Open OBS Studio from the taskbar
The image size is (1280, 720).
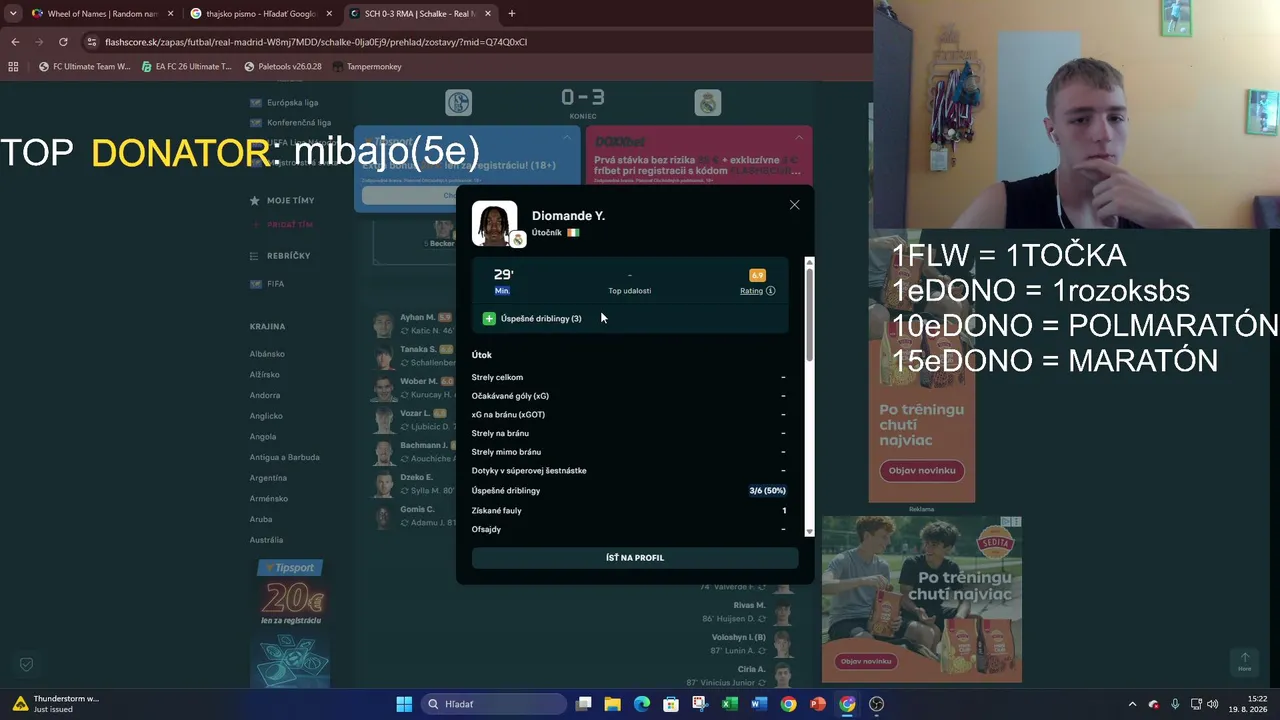pyautogui.click(x=877, y=704)
